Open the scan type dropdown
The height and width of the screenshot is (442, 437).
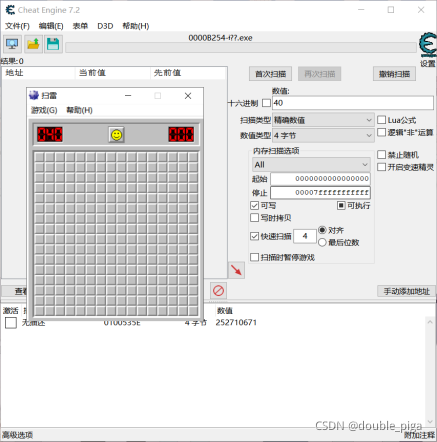[x=323, y=120]
